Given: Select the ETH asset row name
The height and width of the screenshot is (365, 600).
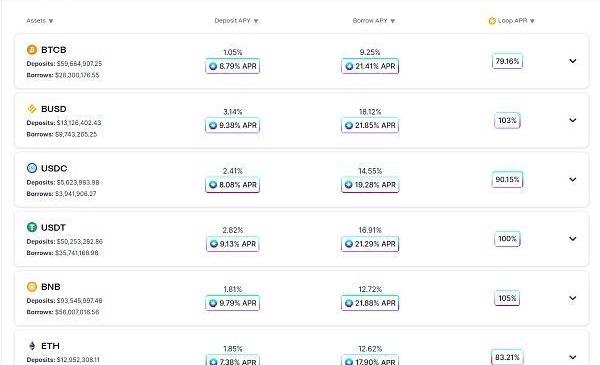Looking at the screenshot, I should coord(50,346).
